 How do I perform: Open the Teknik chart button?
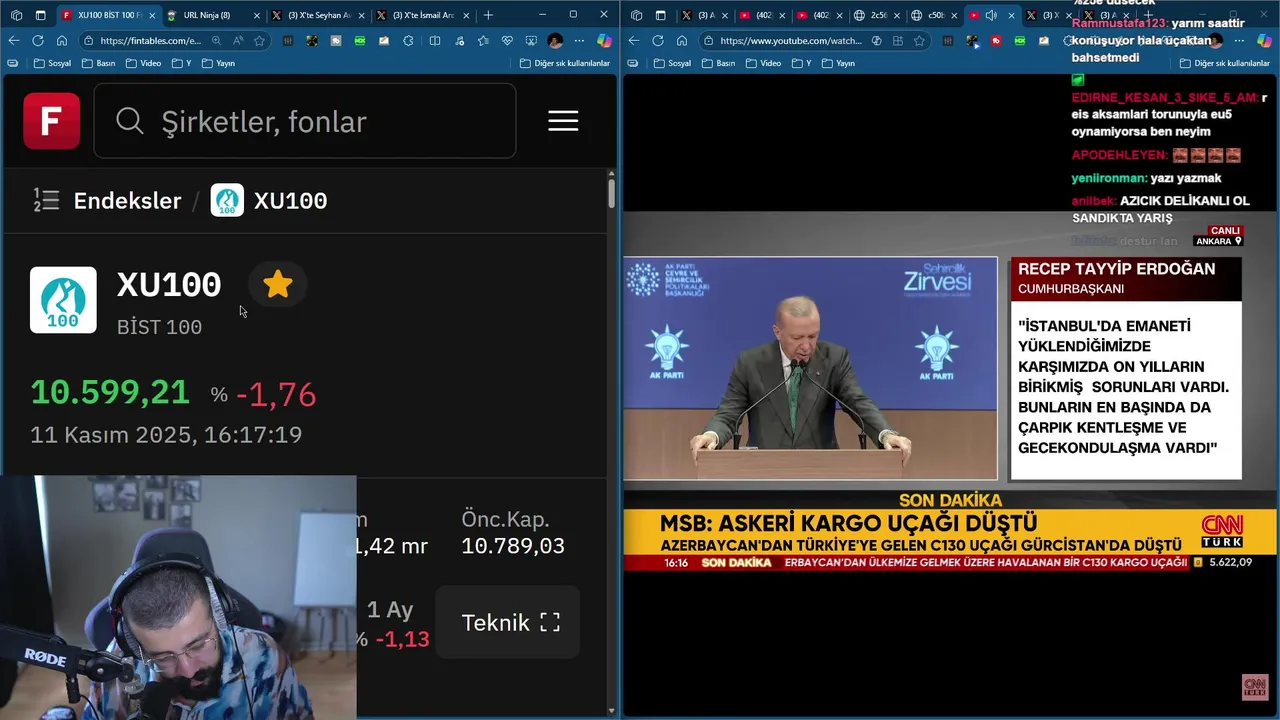[510, 622]
